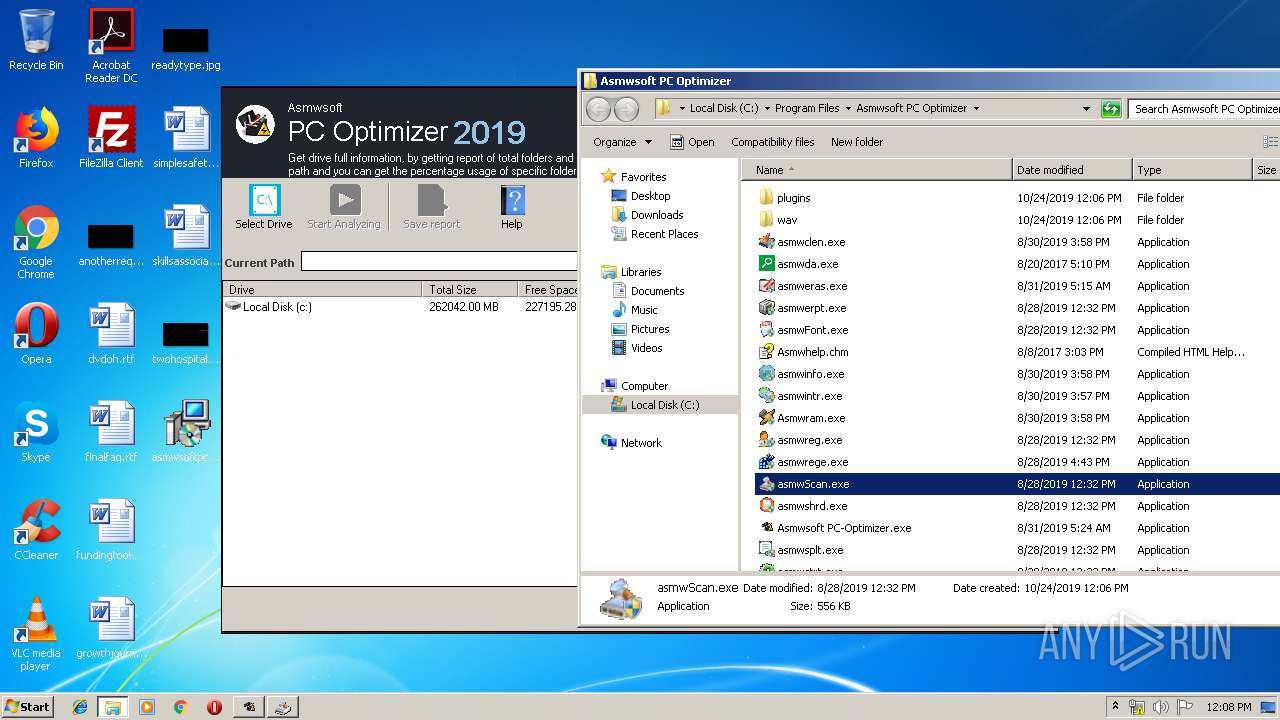
Task: Launch Internet Explorer from taskbar
Action: [80, 707]
